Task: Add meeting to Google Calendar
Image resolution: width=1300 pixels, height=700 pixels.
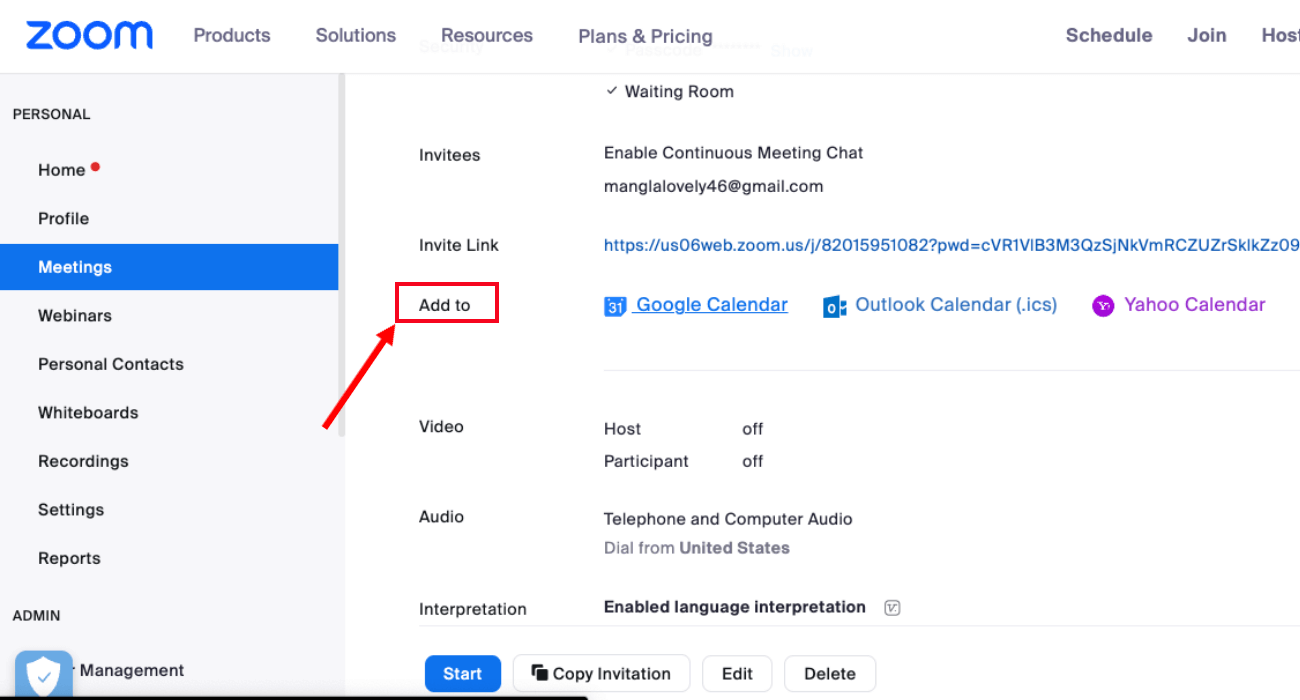Action: click(712, 305)
